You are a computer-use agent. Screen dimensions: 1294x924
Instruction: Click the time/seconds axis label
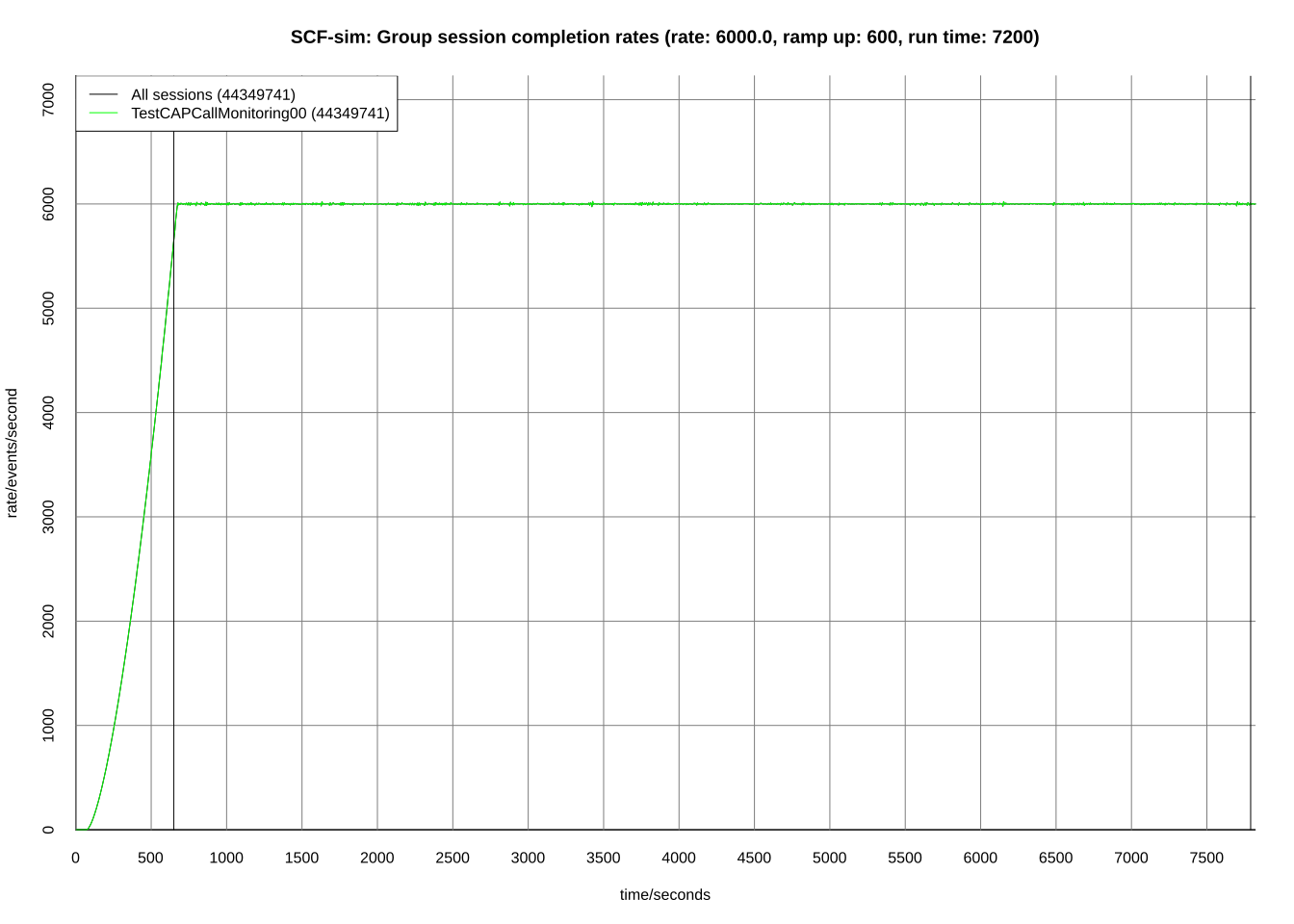[663, 894]
